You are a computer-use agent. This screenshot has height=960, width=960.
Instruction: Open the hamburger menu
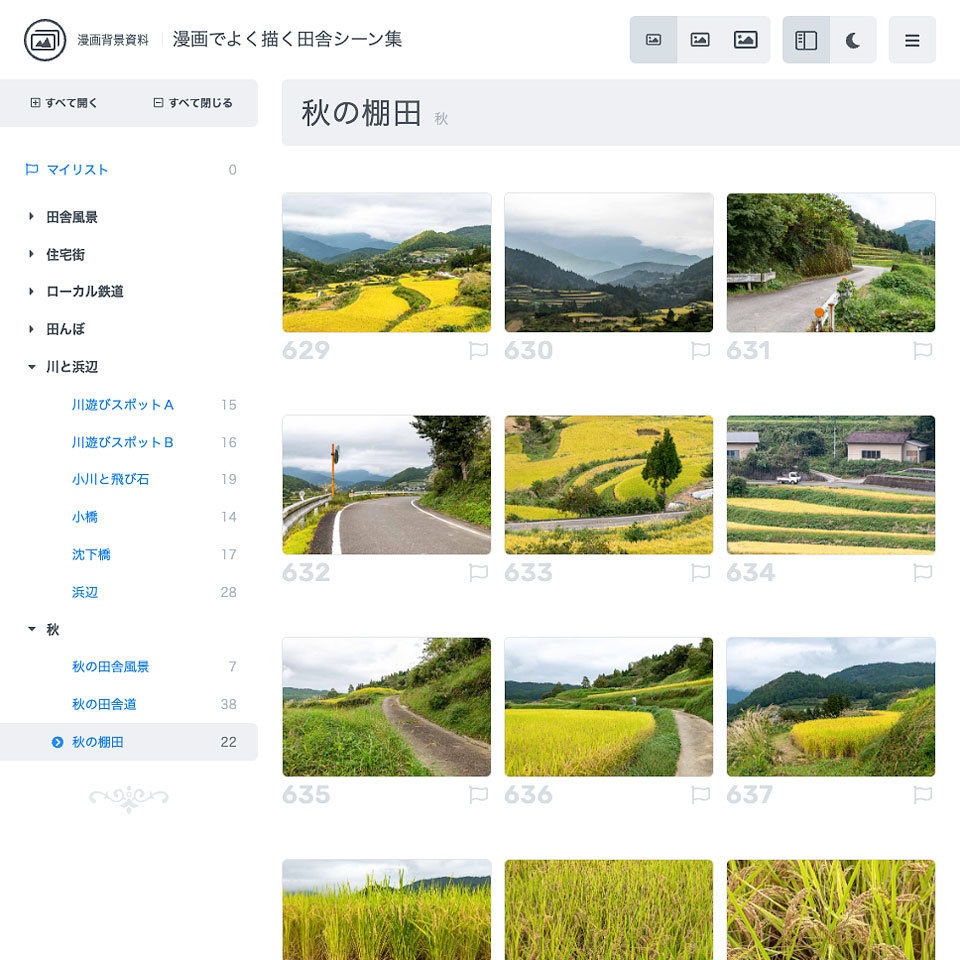(x=912, y=40)
